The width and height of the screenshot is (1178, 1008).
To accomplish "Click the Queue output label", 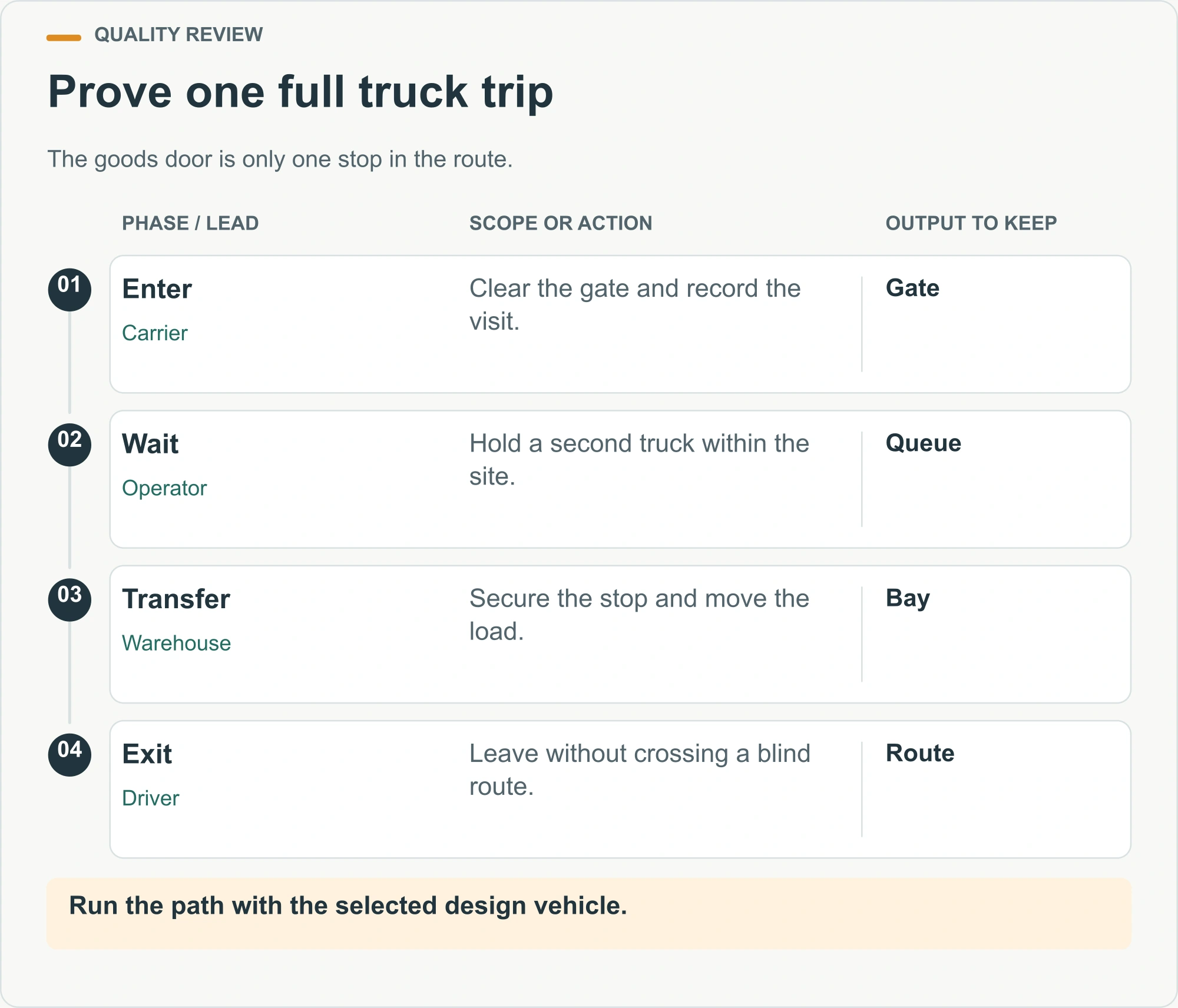I will point(923,443).
